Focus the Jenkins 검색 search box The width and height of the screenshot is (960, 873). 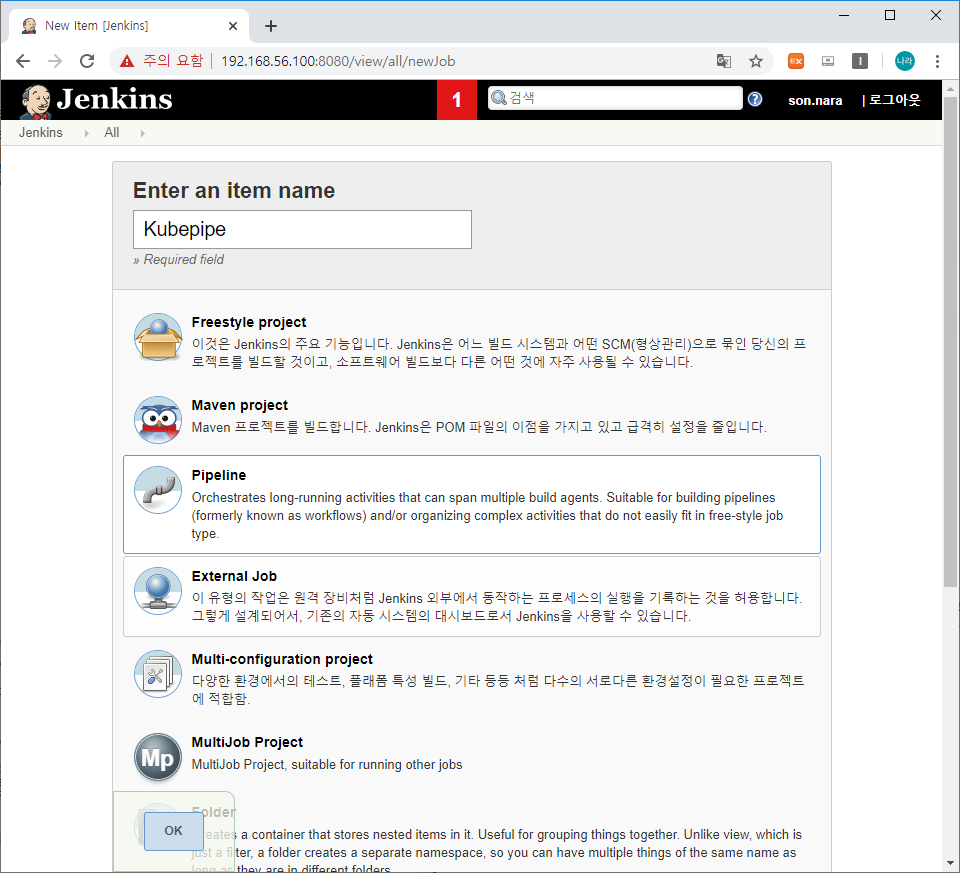[615, 98]
